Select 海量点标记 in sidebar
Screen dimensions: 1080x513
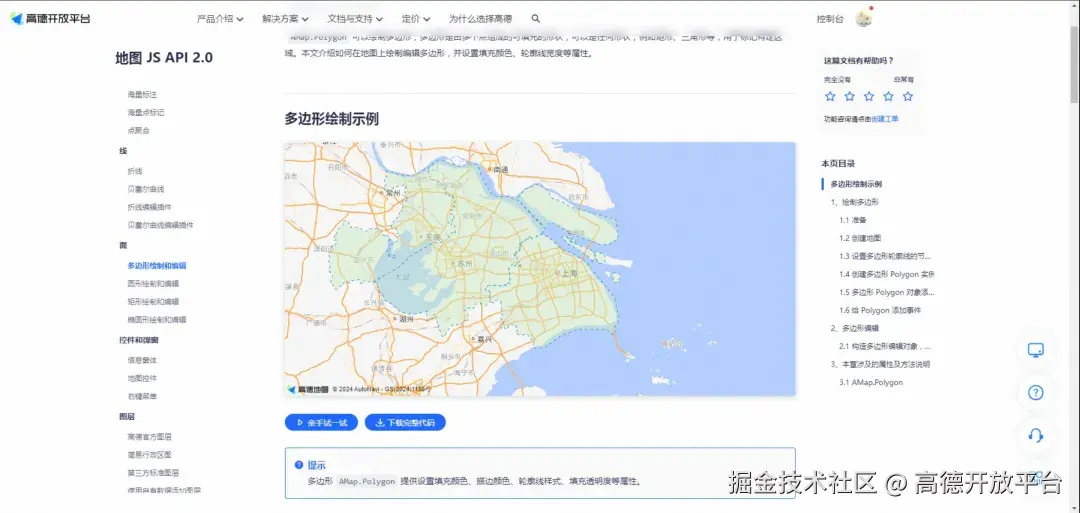click(145, 112)
